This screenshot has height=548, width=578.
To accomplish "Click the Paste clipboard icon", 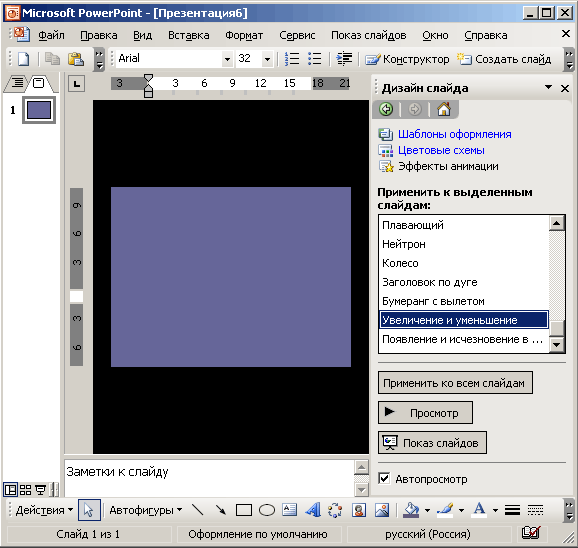I will coord(76,59).
